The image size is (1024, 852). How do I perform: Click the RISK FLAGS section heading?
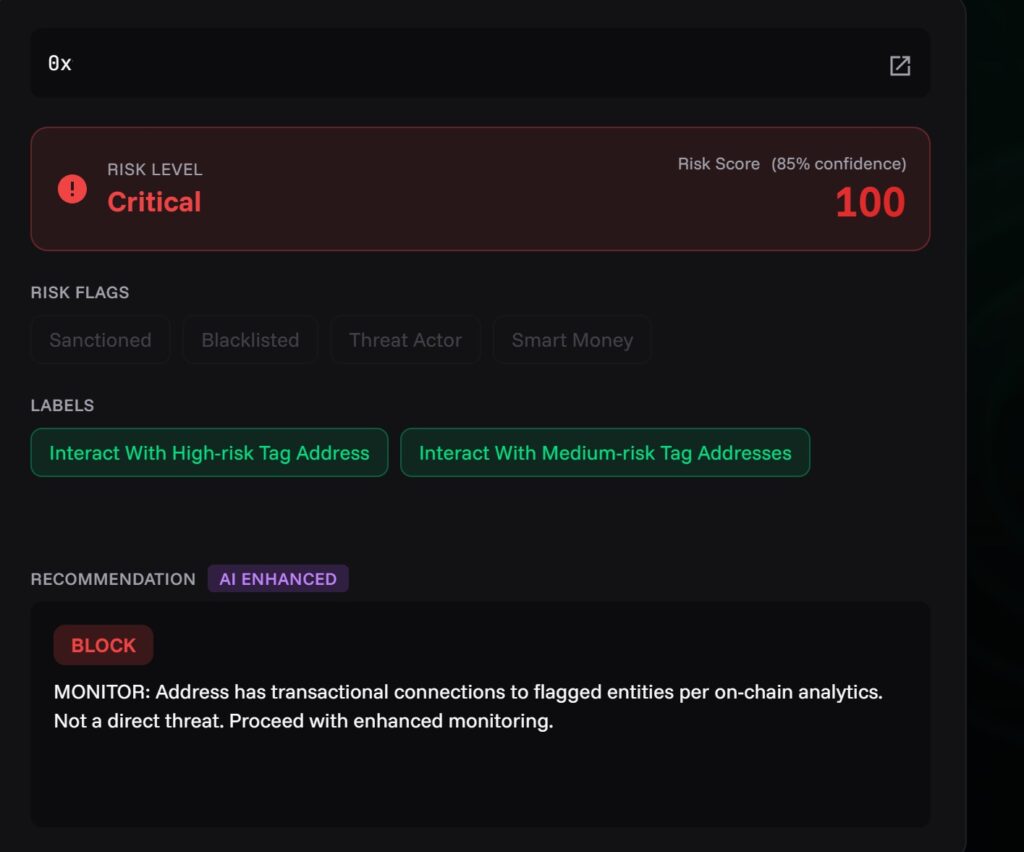(x=80, y=293)
